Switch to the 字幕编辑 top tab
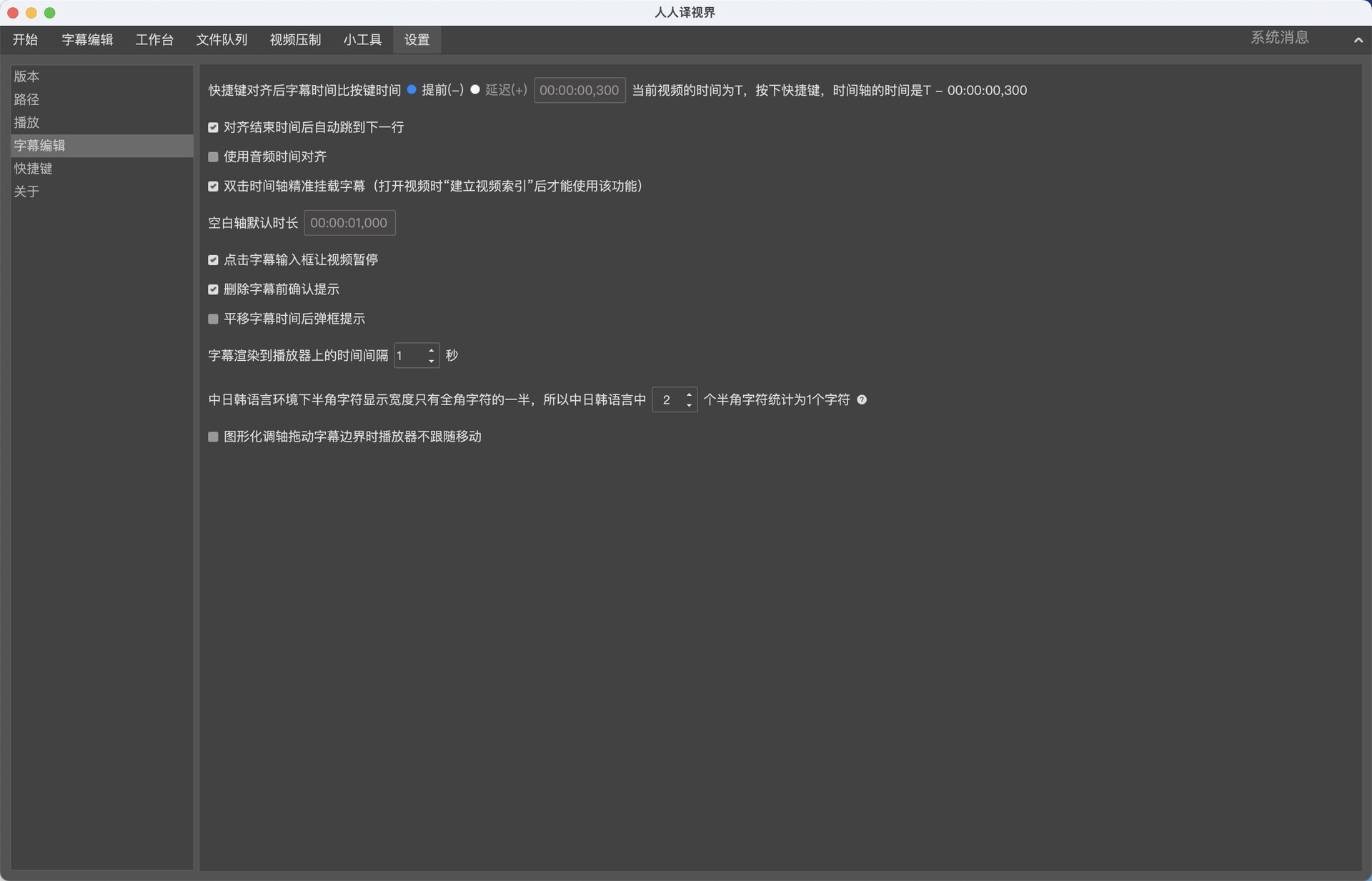Screen dimensions: 1372x881 [x=87, y=40]
